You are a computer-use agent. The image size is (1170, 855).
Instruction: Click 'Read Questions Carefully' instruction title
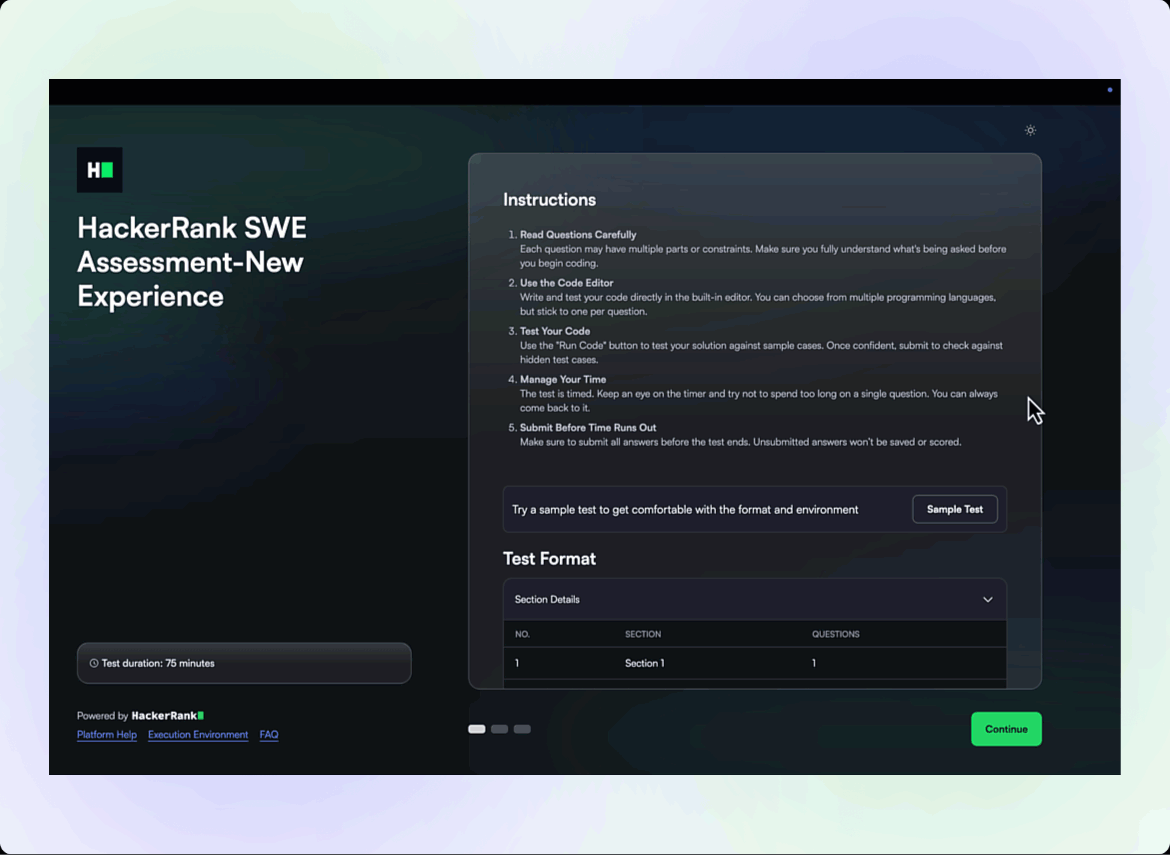pos(578,235)
